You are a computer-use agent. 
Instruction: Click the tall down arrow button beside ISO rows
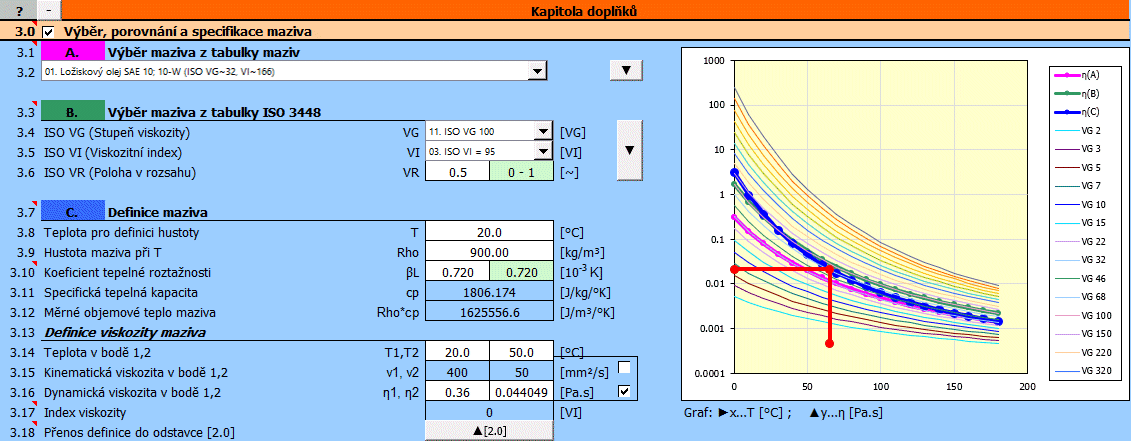(x=628, y=150)
